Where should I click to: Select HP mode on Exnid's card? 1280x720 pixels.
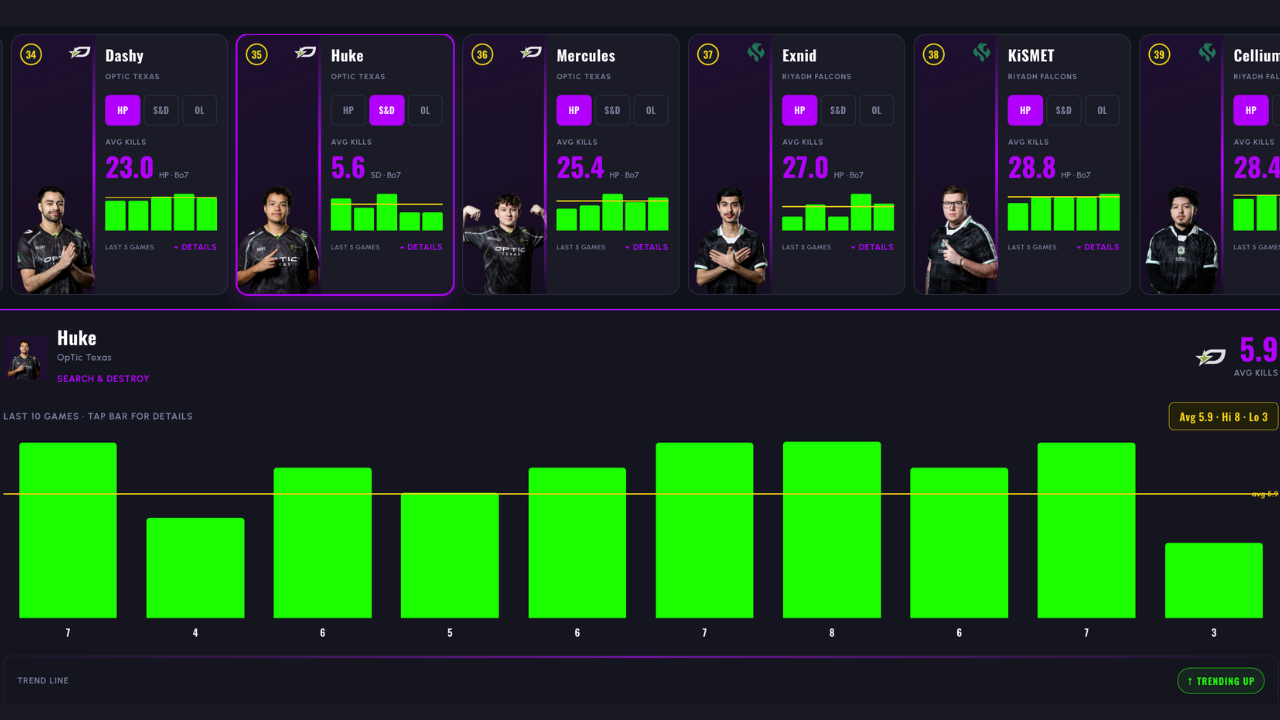point(800,110)
